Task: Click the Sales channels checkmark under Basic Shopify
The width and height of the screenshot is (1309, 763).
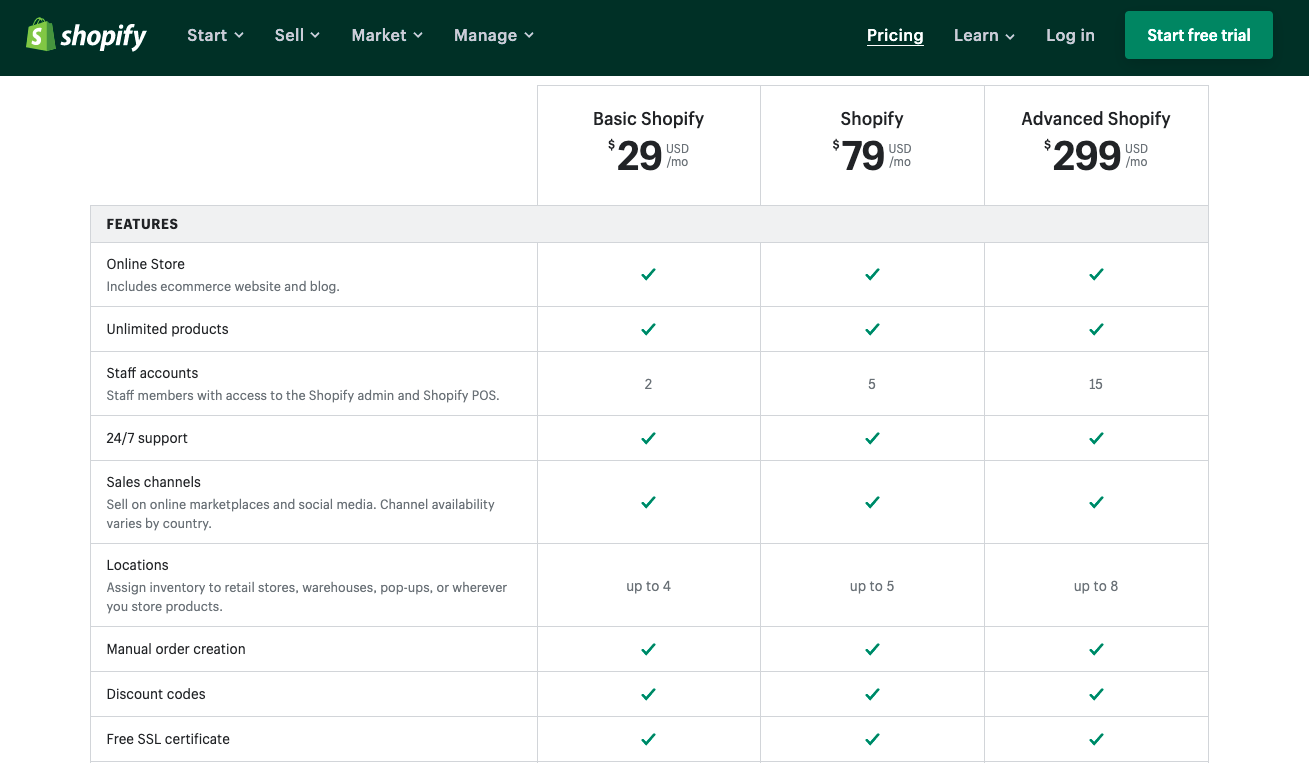Action: [648, 501]
